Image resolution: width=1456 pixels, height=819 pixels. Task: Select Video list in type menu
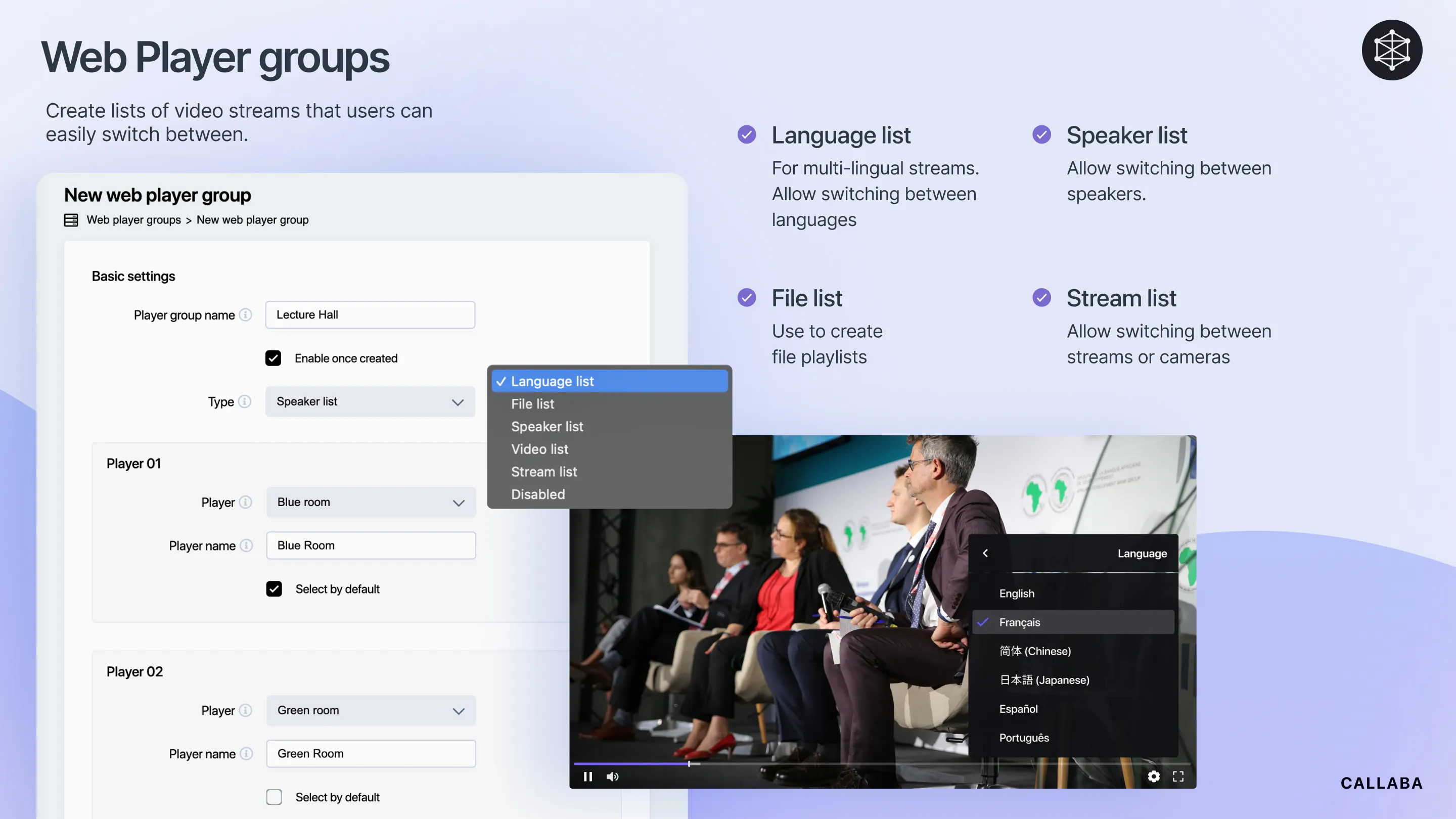point(609,449)
